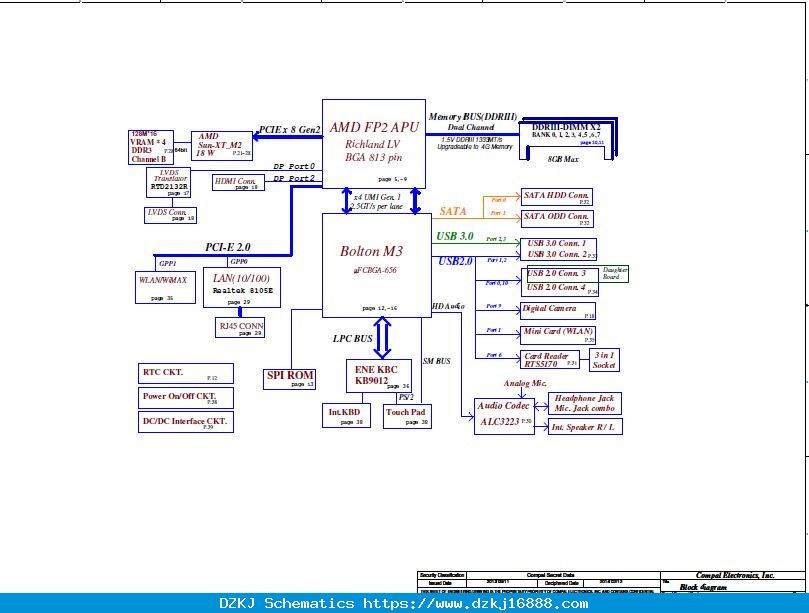Click the DP Port2 label
The width and height of the screenshot is (809, 613).
(294, 178)
